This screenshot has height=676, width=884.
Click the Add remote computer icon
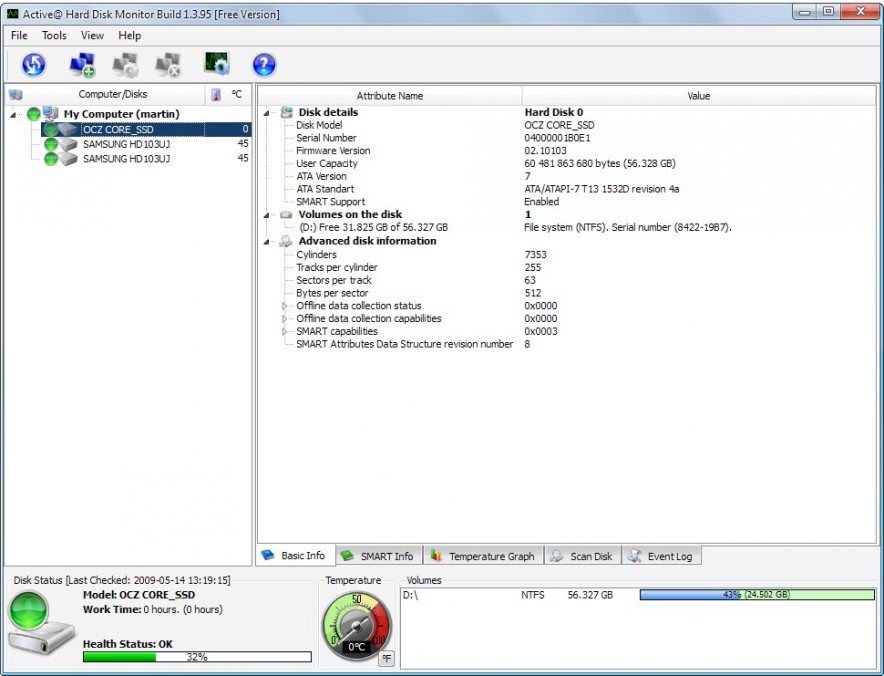[82, 66]
